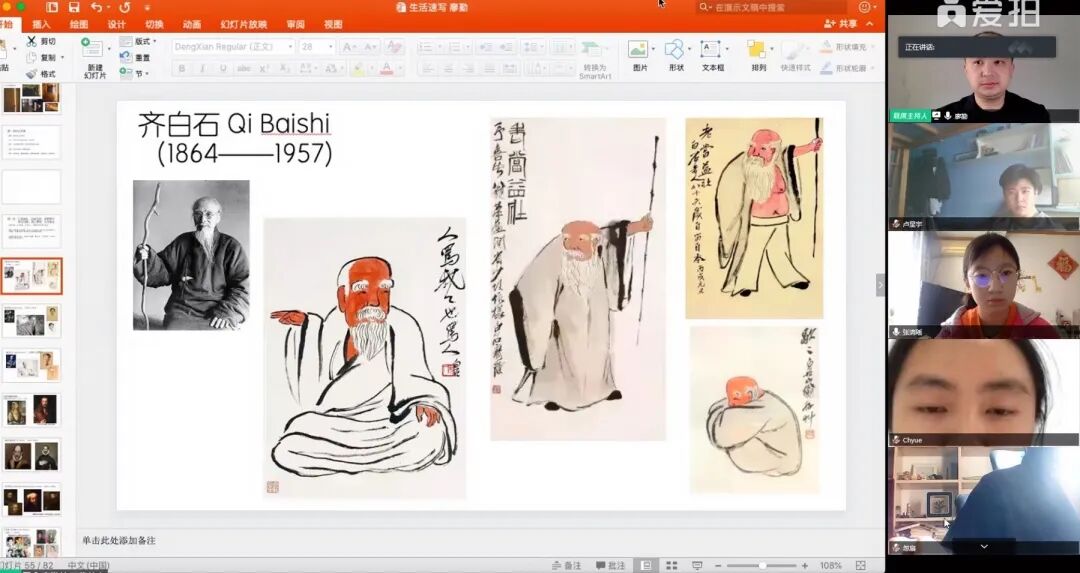Viewport: 1080px width, 573px height.
Task: Click the Text Box (文本框) icon
Action: click(710, 50)
